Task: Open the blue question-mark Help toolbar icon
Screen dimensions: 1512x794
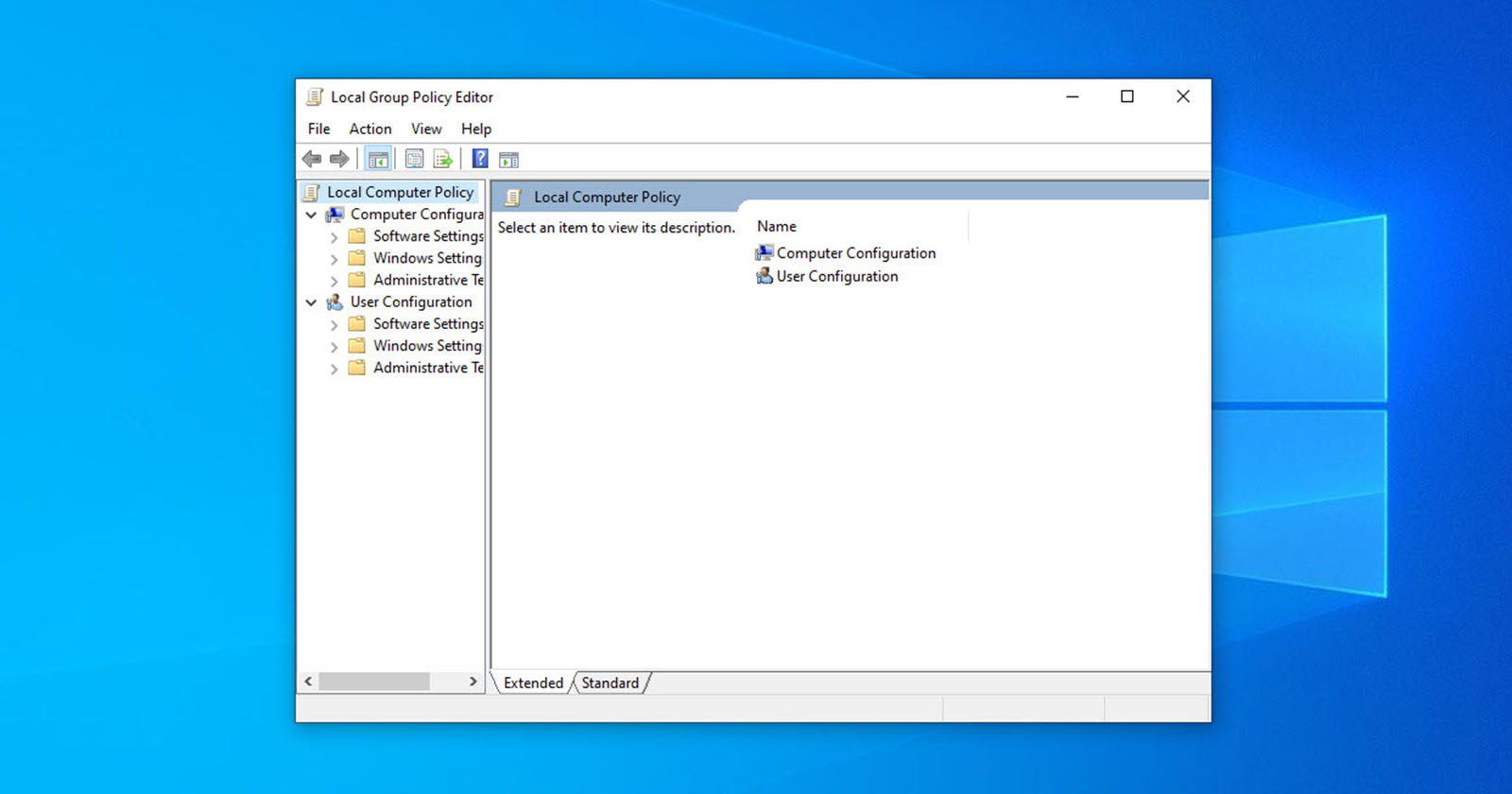Action: [x=480, y=159]
